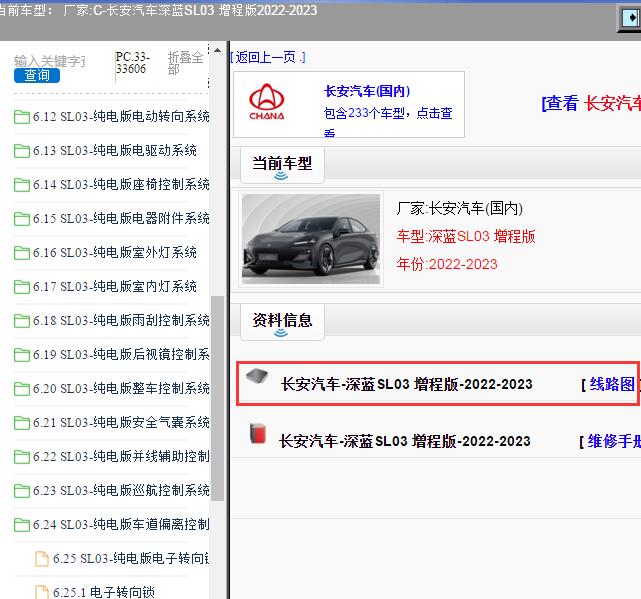Image resolution: width=641 pixels, height=599 pixels.
Task: Open the 资料信息 tab
Action: [282, 322]
